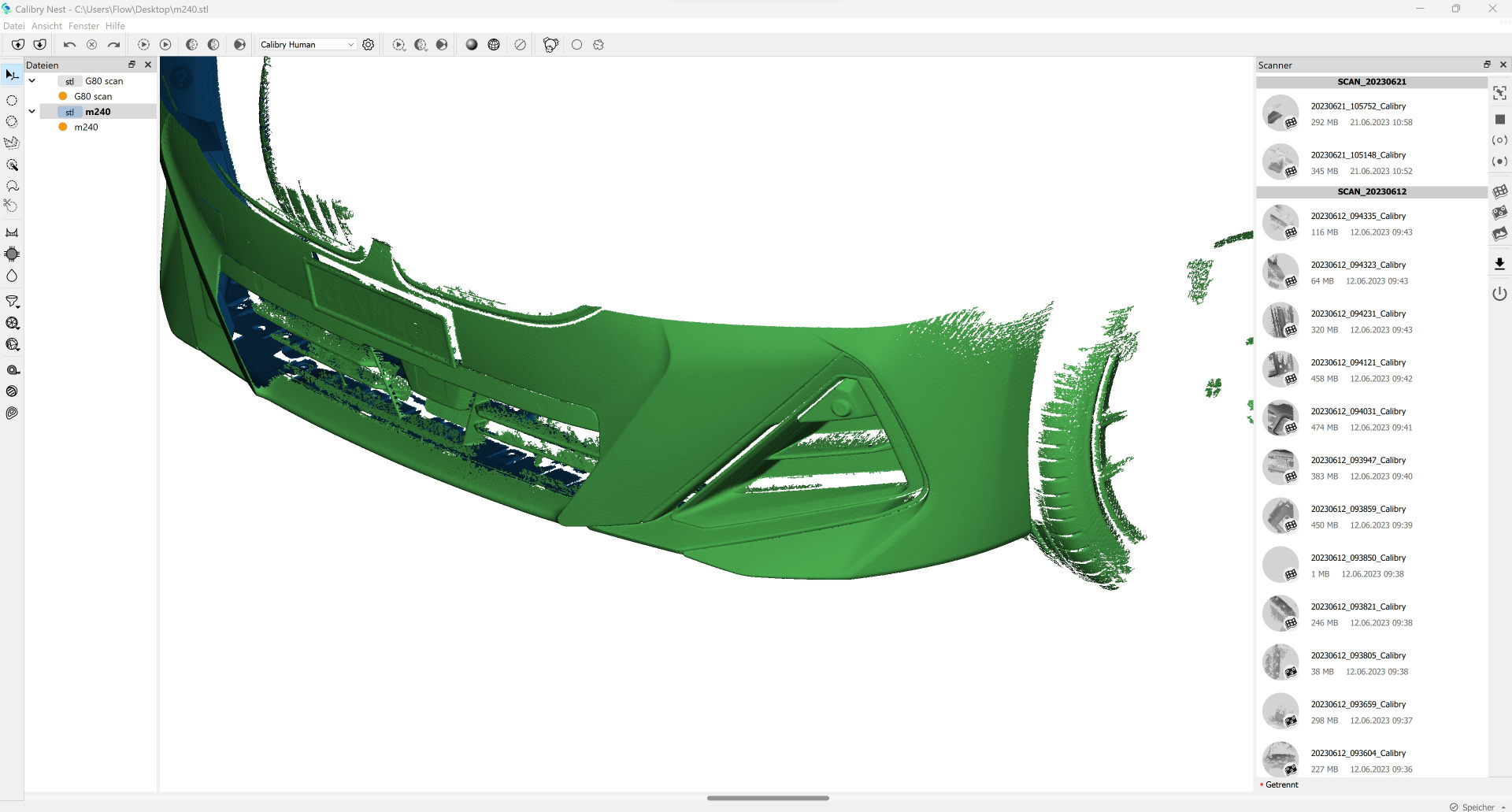Toggle the orange dot beside m240 child item
Screen dimensions: 1512x812
click(x=63, y=127)
